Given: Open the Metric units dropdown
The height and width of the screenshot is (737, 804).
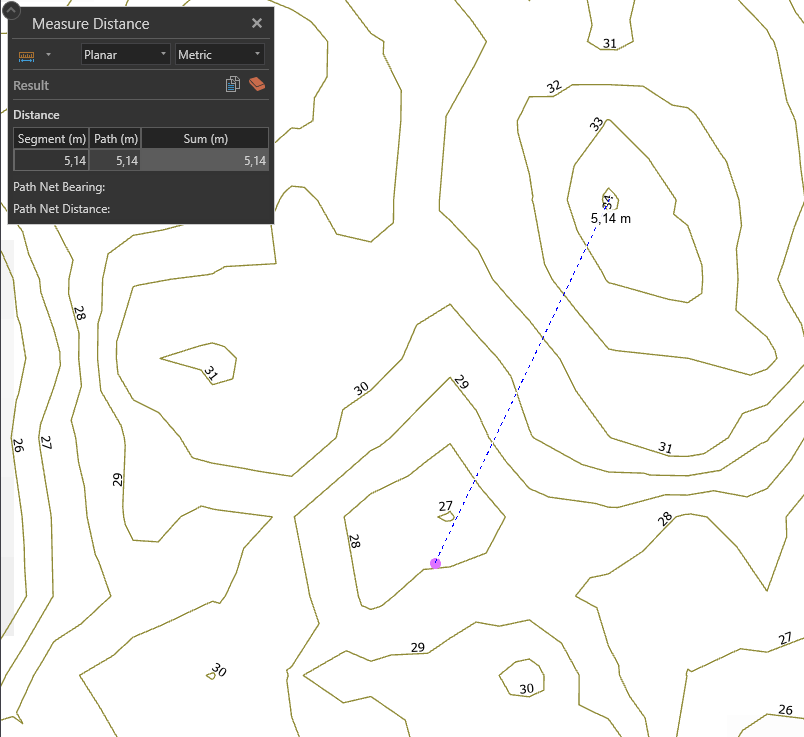Looking at the screenshot, I should [x=219, y=54].
